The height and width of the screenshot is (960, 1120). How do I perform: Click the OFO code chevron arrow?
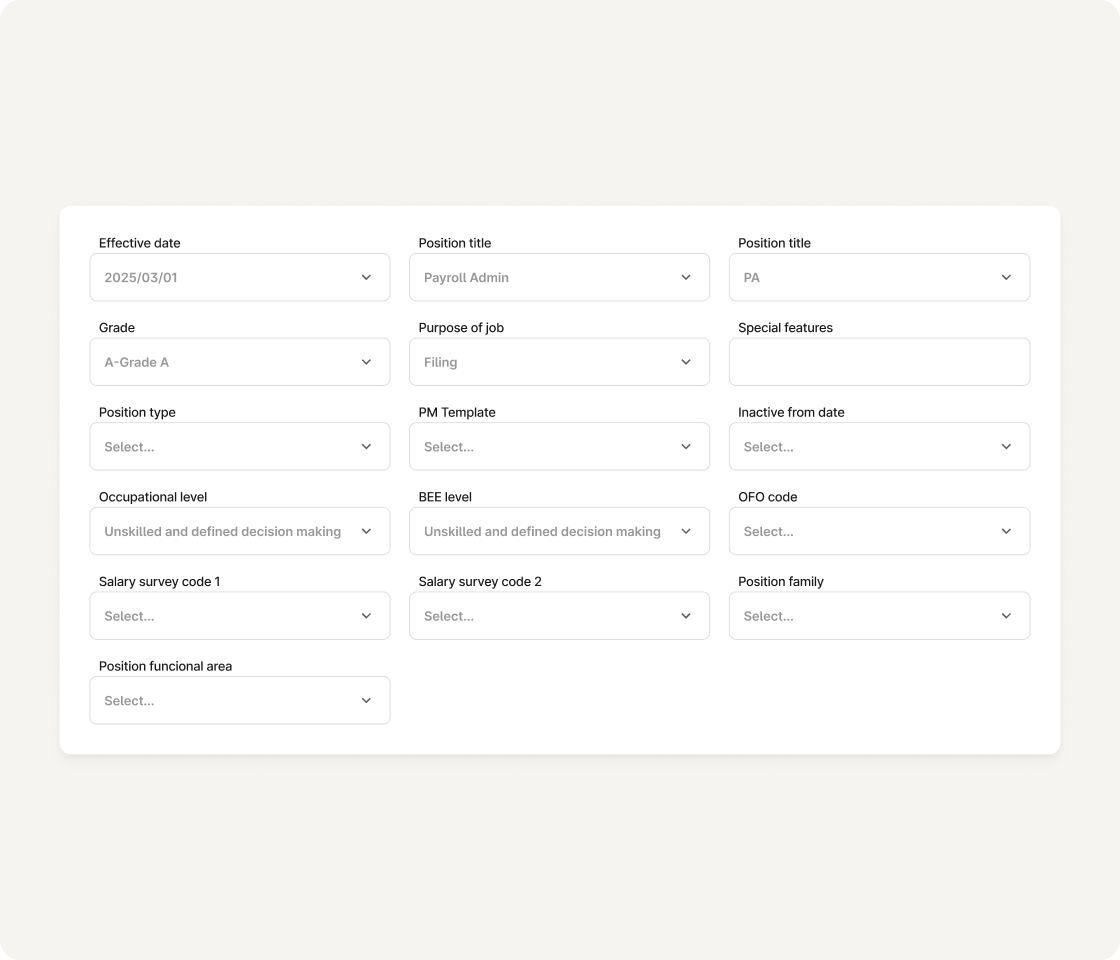[x=1006, y=531]
